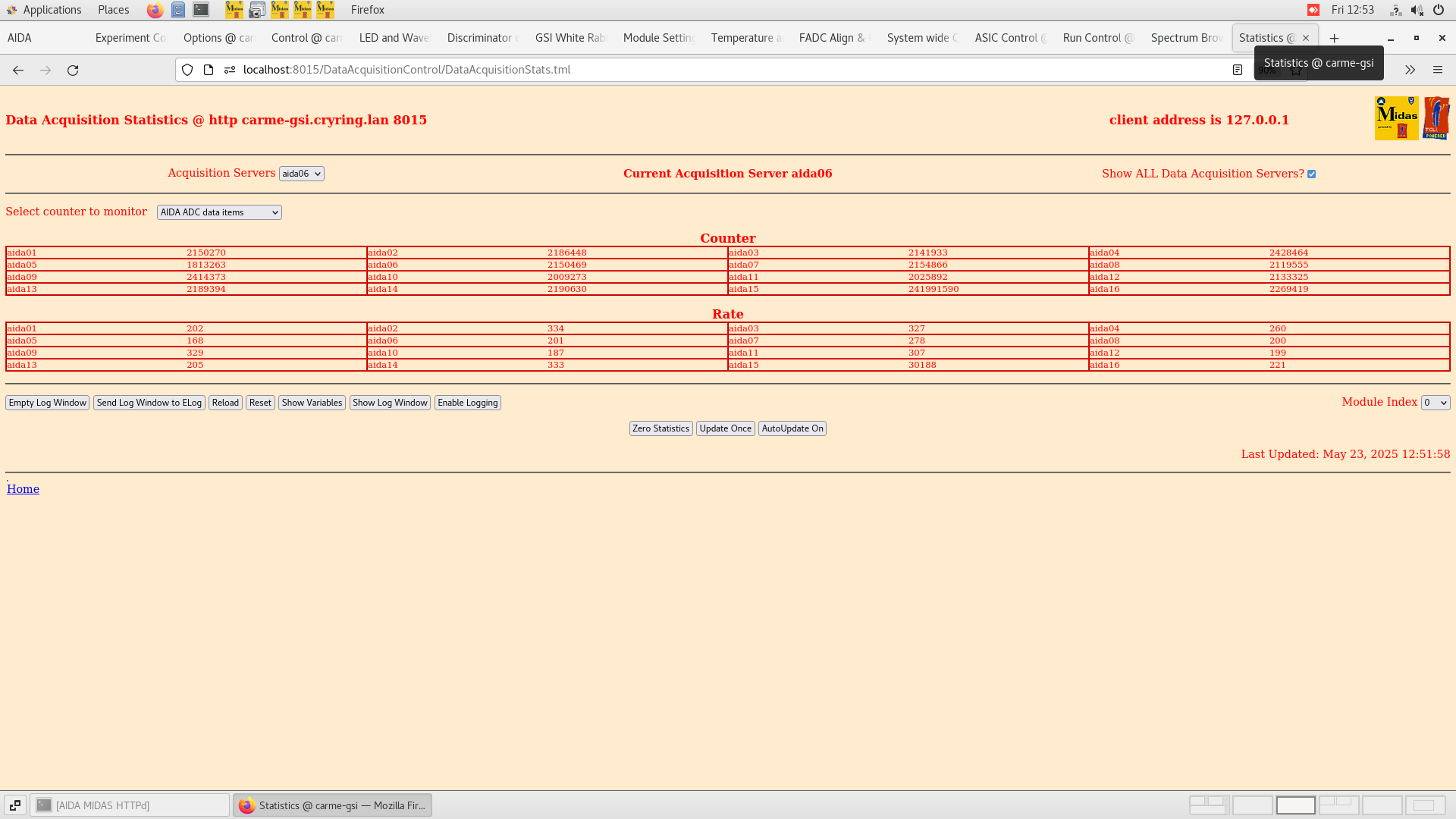This screenshot has width=1456, height=819.
Task: Open the toolbar overflow chevron next to address bar
Action: 1410,70
